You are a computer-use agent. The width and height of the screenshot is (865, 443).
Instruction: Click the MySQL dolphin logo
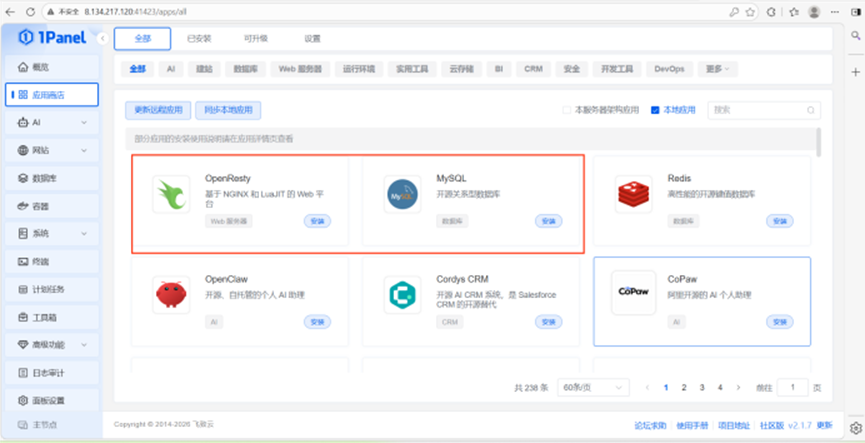402,195
